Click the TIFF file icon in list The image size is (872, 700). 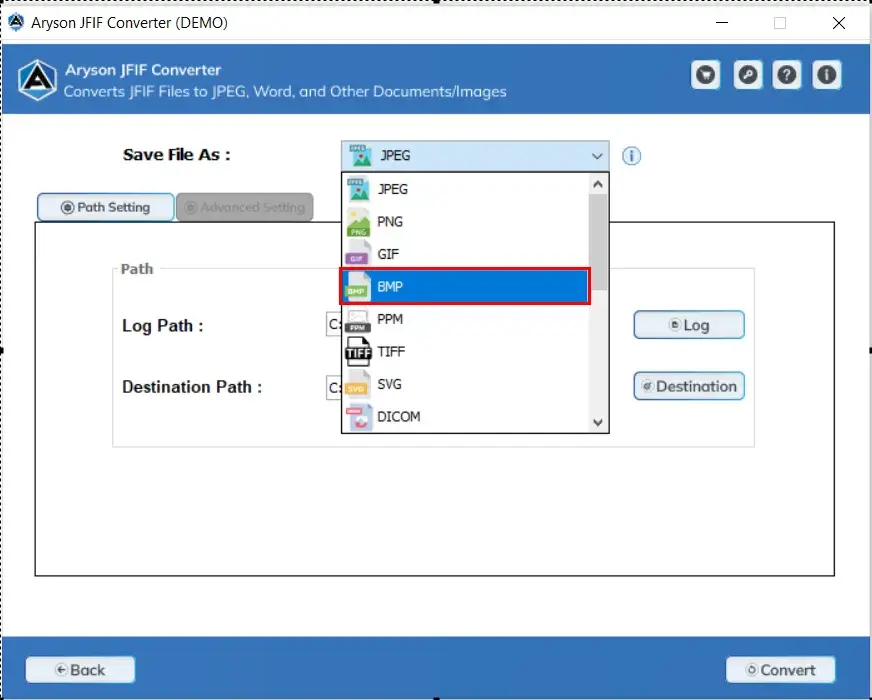(359, 351)
